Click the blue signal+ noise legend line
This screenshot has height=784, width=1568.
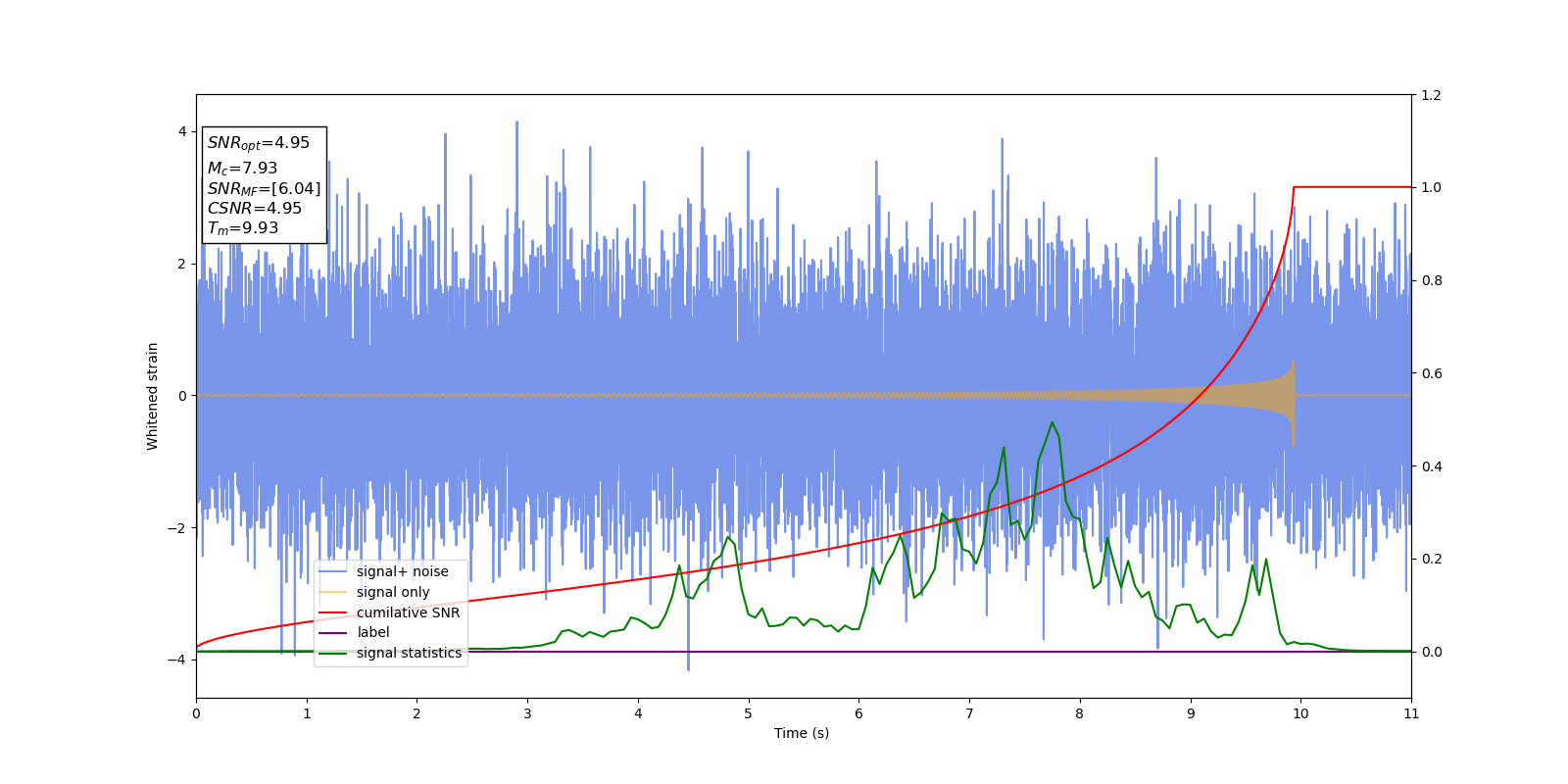tap(333, 572)
